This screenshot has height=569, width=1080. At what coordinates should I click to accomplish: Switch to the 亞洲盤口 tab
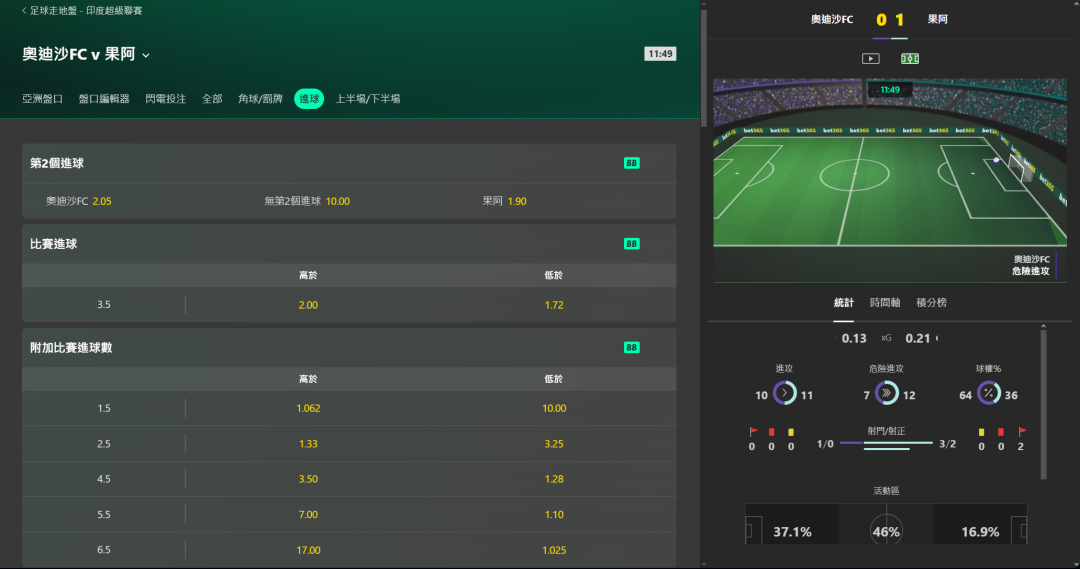point(42,99)
